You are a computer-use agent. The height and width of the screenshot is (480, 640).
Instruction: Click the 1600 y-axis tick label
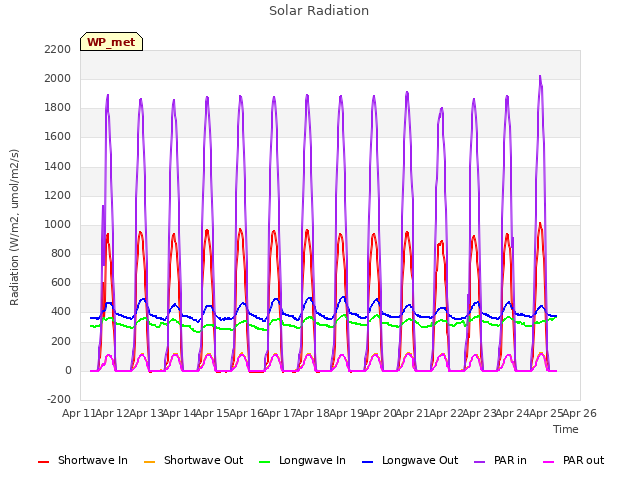(58, 137)
